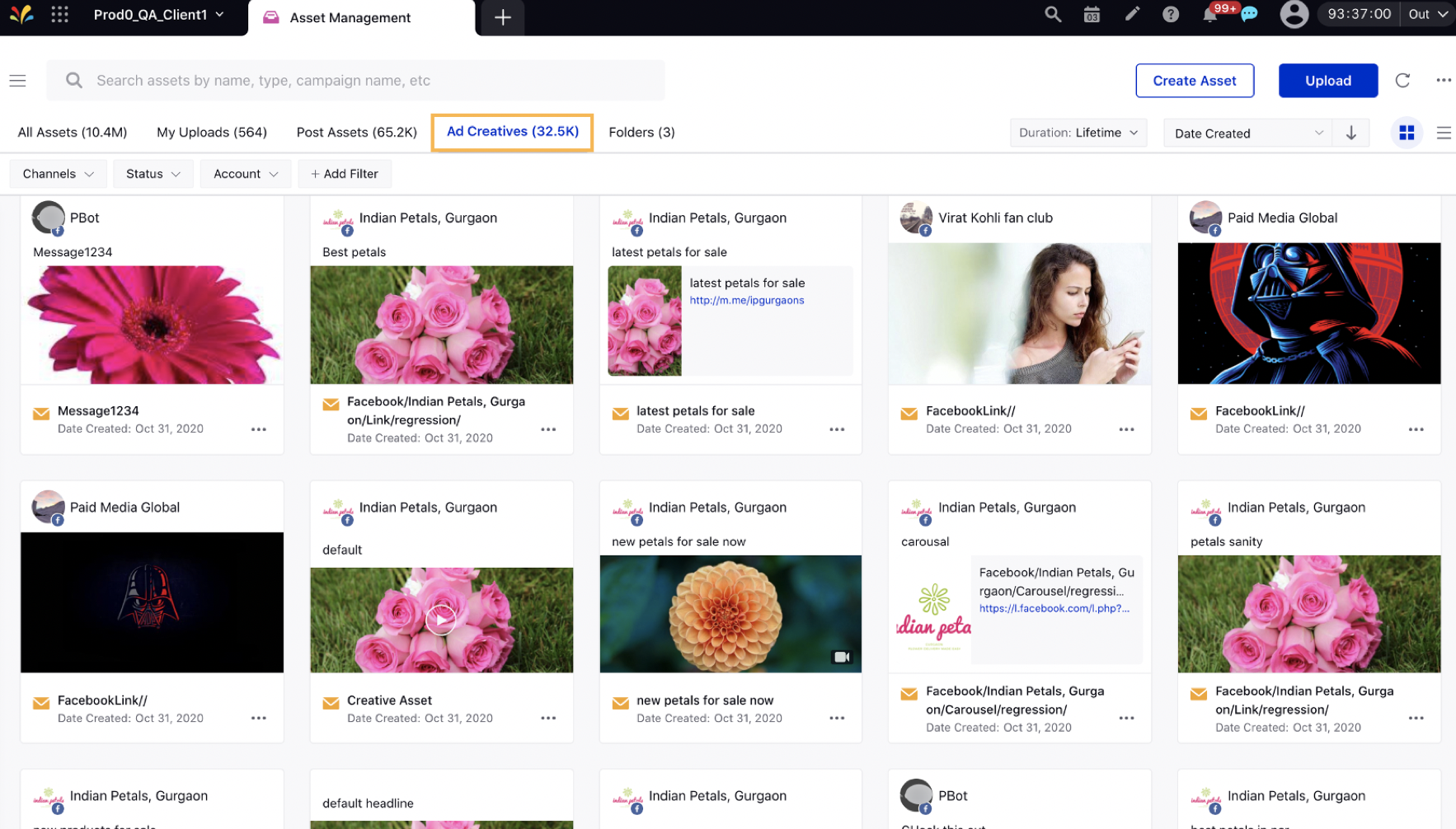Image resolution: width=1456 pixels, height=829 pixels.
Task: Toggle the hamburger sidebar menu
Action: tap(17, 81)
